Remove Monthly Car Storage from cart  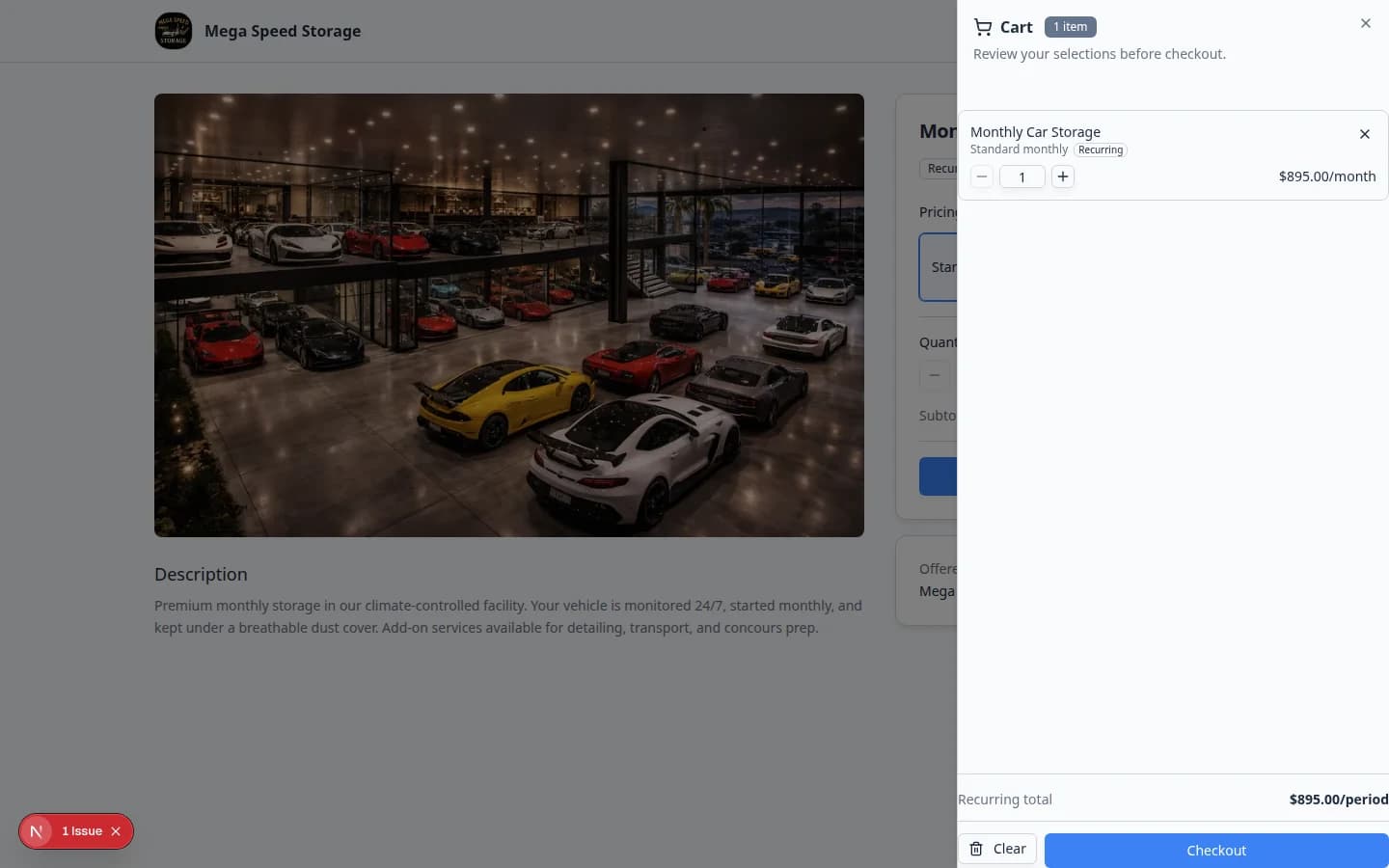(x=1365, y=134)
